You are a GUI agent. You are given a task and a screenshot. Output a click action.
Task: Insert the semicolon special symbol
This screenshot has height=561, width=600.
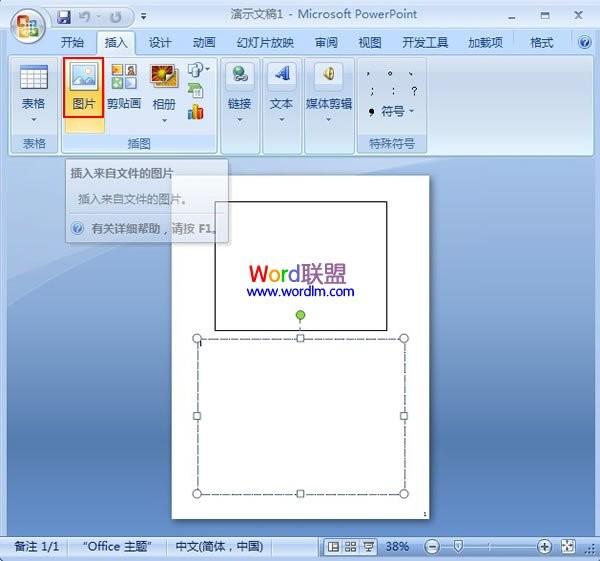372,91
